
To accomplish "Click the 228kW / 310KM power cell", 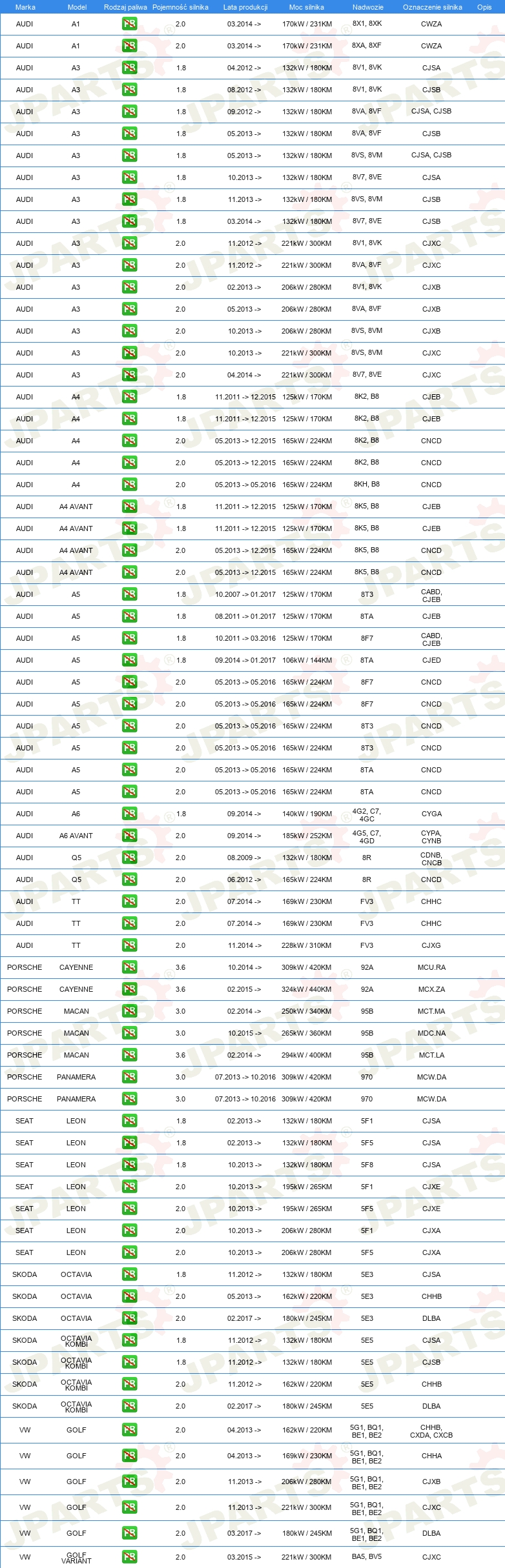I will point(307,945).
